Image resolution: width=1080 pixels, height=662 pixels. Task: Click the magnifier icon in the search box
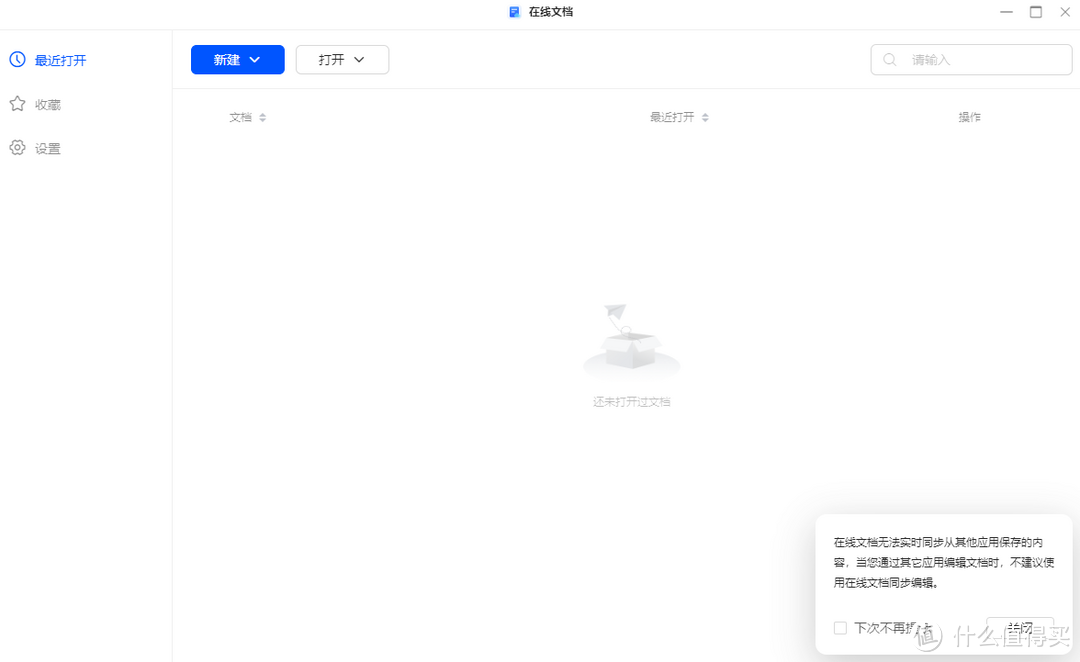tap(889, 59)
